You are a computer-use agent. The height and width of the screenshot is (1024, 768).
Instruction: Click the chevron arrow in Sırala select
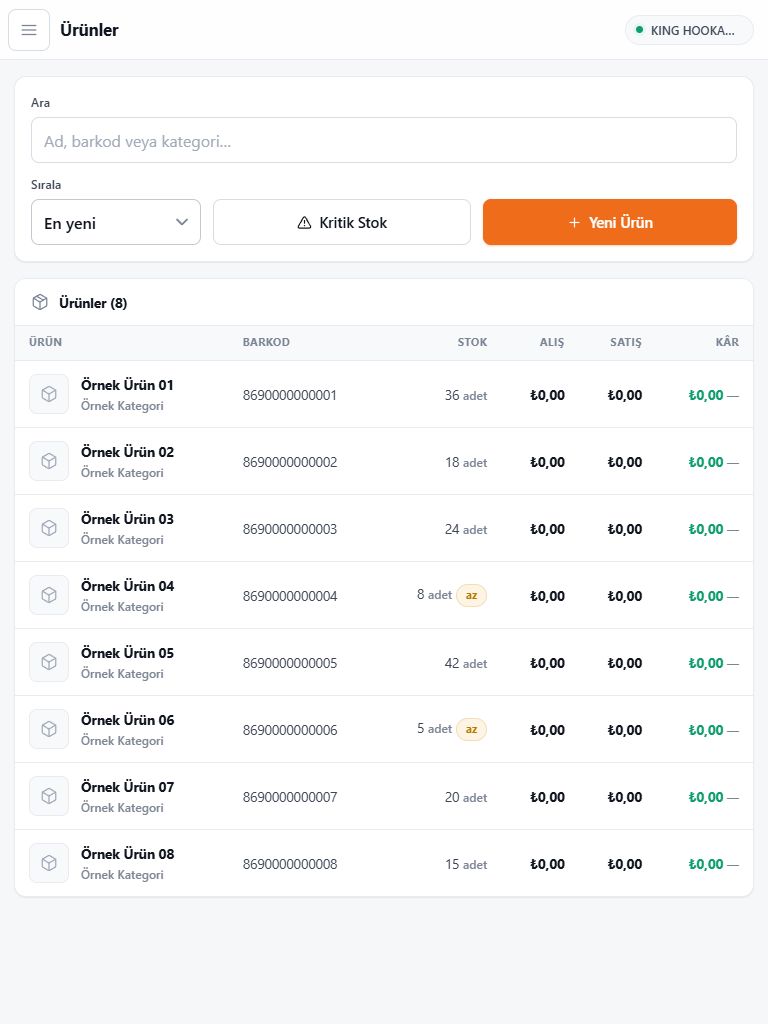(182, 222)
